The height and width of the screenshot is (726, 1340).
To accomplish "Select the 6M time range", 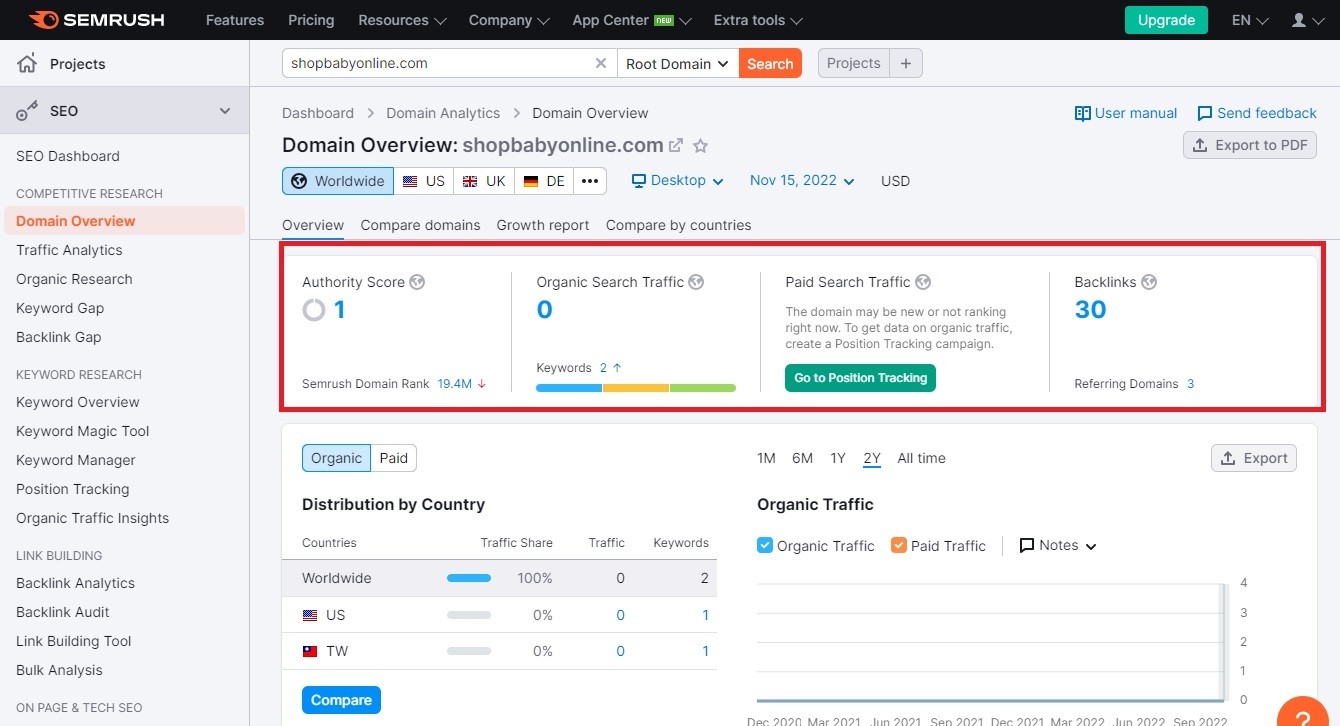I will [802, 458].
